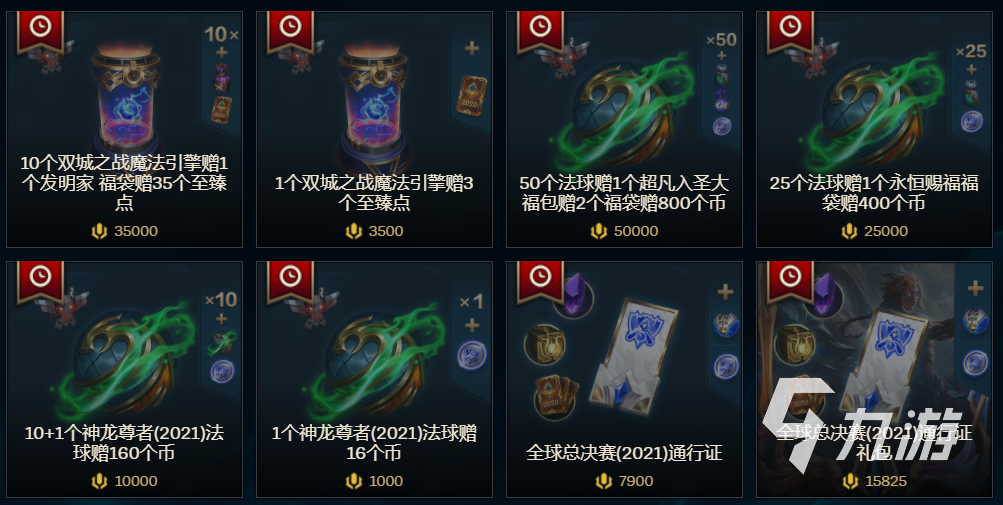The height and width of the screenshot is (505, 1003).
Task: Click the blue coin icon in the 25000 bundle sidebar
Action: pyautogui.click(x=971, y=120)
